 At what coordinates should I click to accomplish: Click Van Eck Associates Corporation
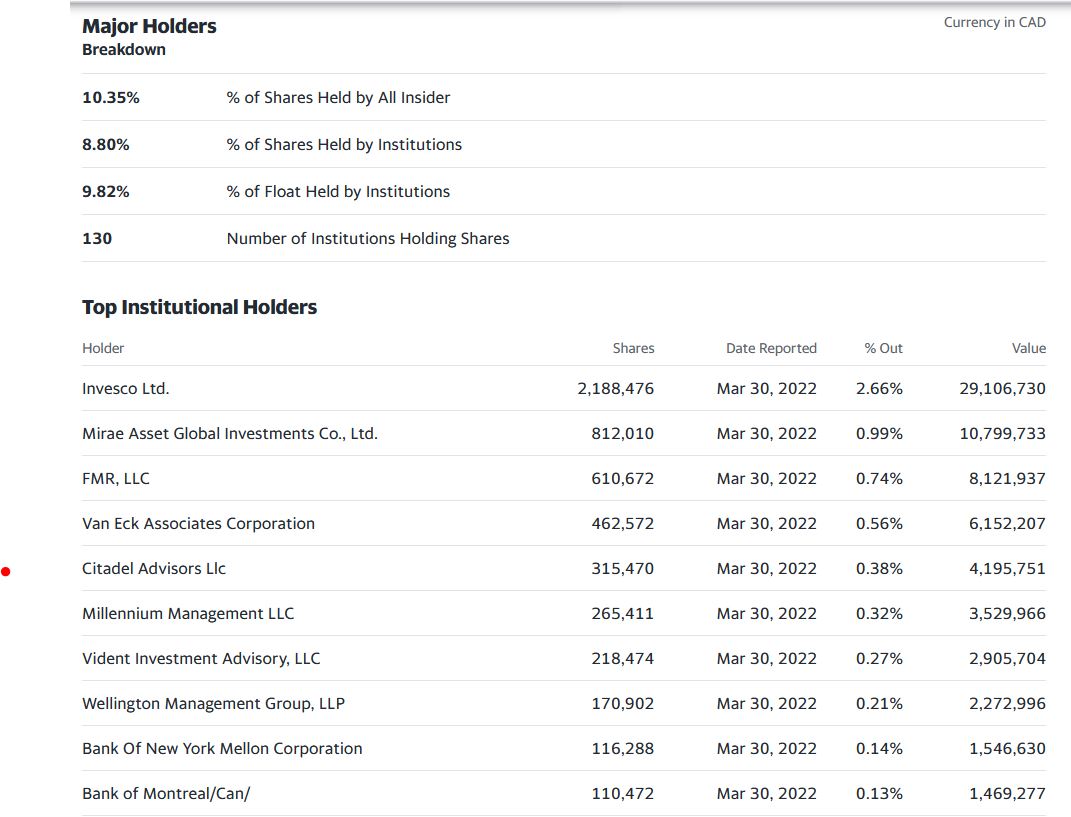[x=198, y=523]
